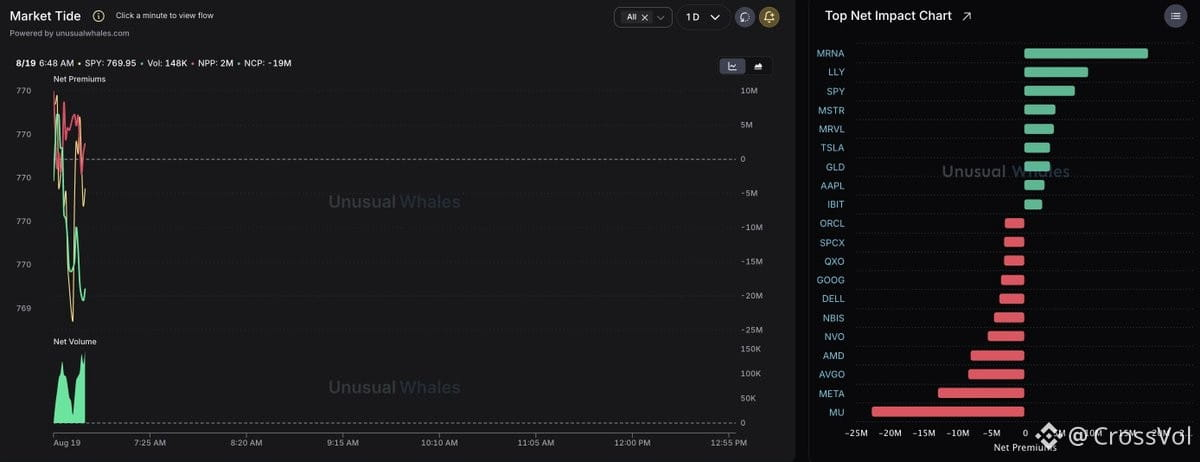Click the META ticker label
This screenshot has height=462, width=1200.
pyautogui.click(x=832, y=394)
